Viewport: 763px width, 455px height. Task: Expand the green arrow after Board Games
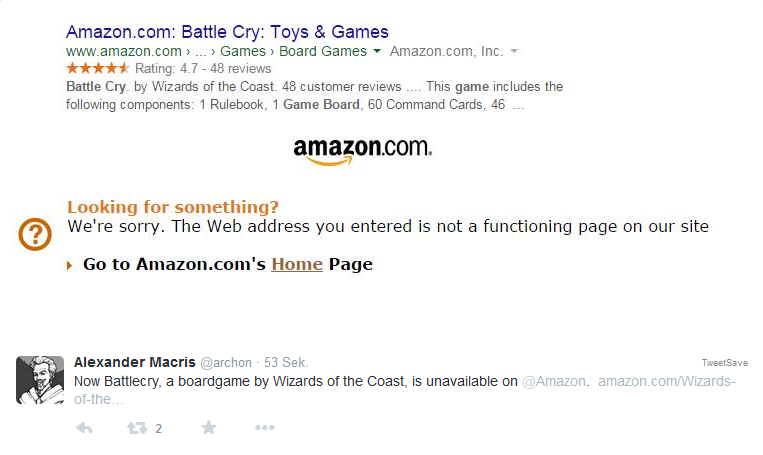[x=377, y=51]
